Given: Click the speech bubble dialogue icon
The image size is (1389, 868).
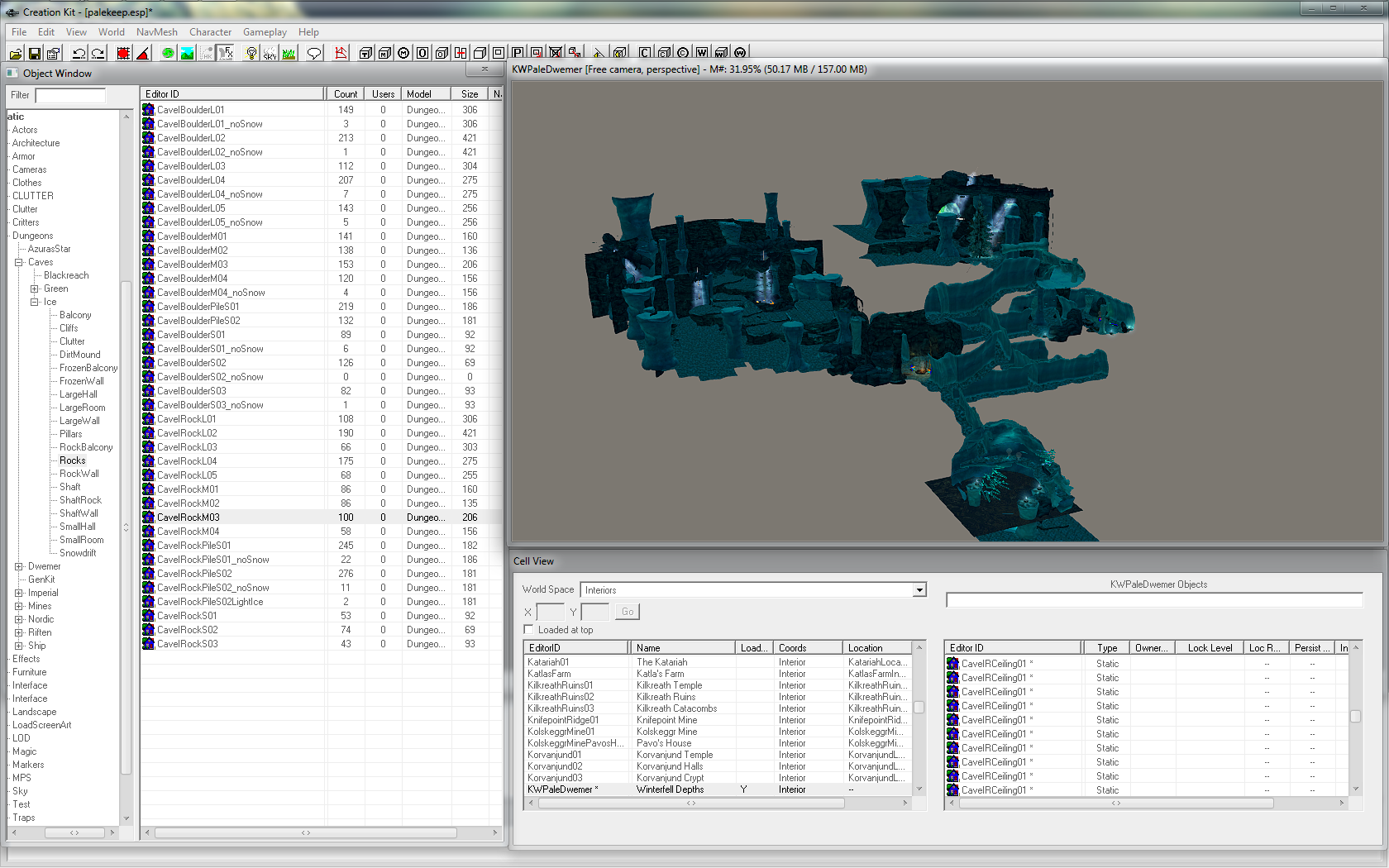Looking at the screenshot, I should coord(314,54).
